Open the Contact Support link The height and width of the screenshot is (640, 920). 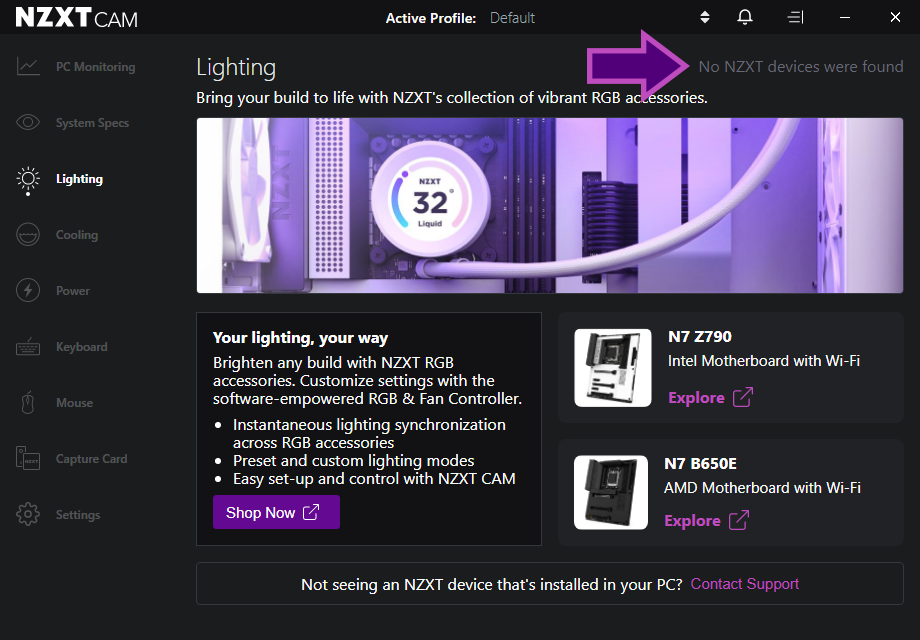tap(744, 583)
